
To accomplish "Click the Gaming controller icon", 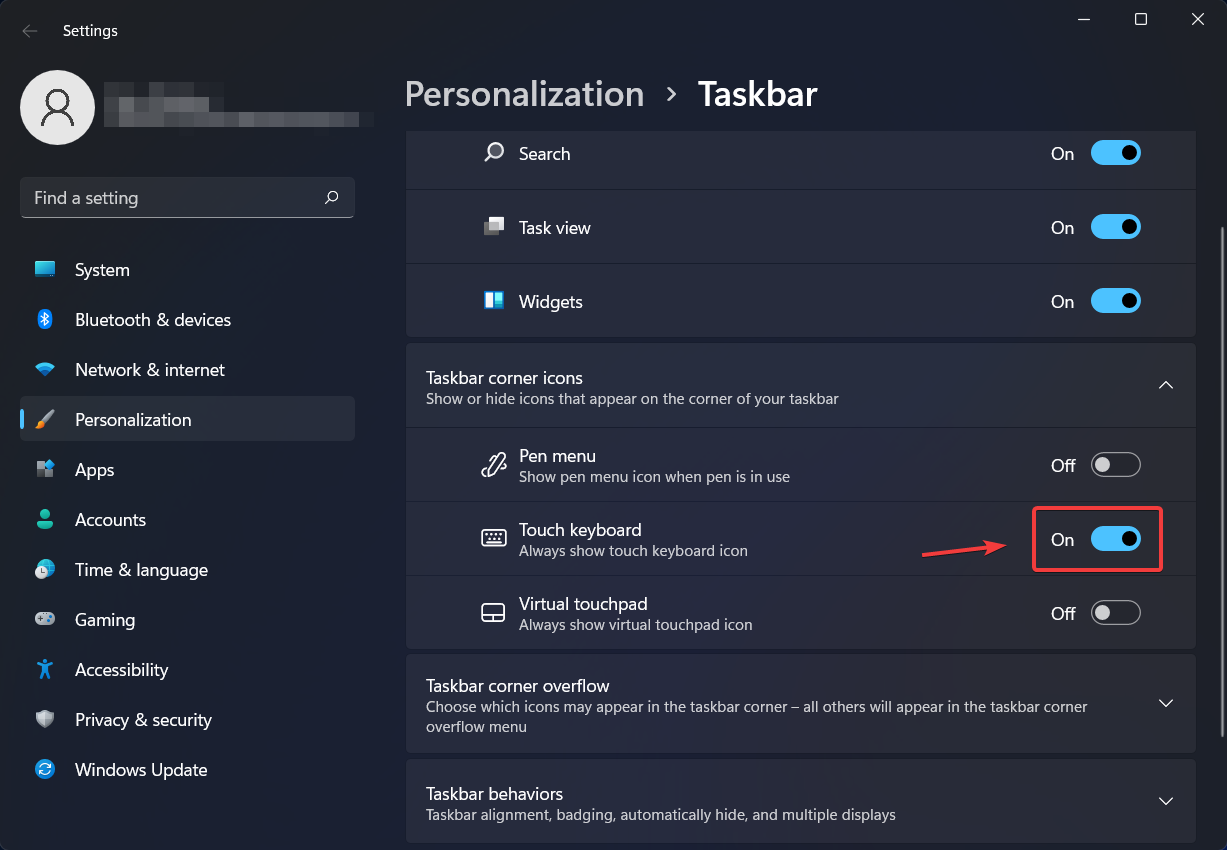I will point(45,620).
